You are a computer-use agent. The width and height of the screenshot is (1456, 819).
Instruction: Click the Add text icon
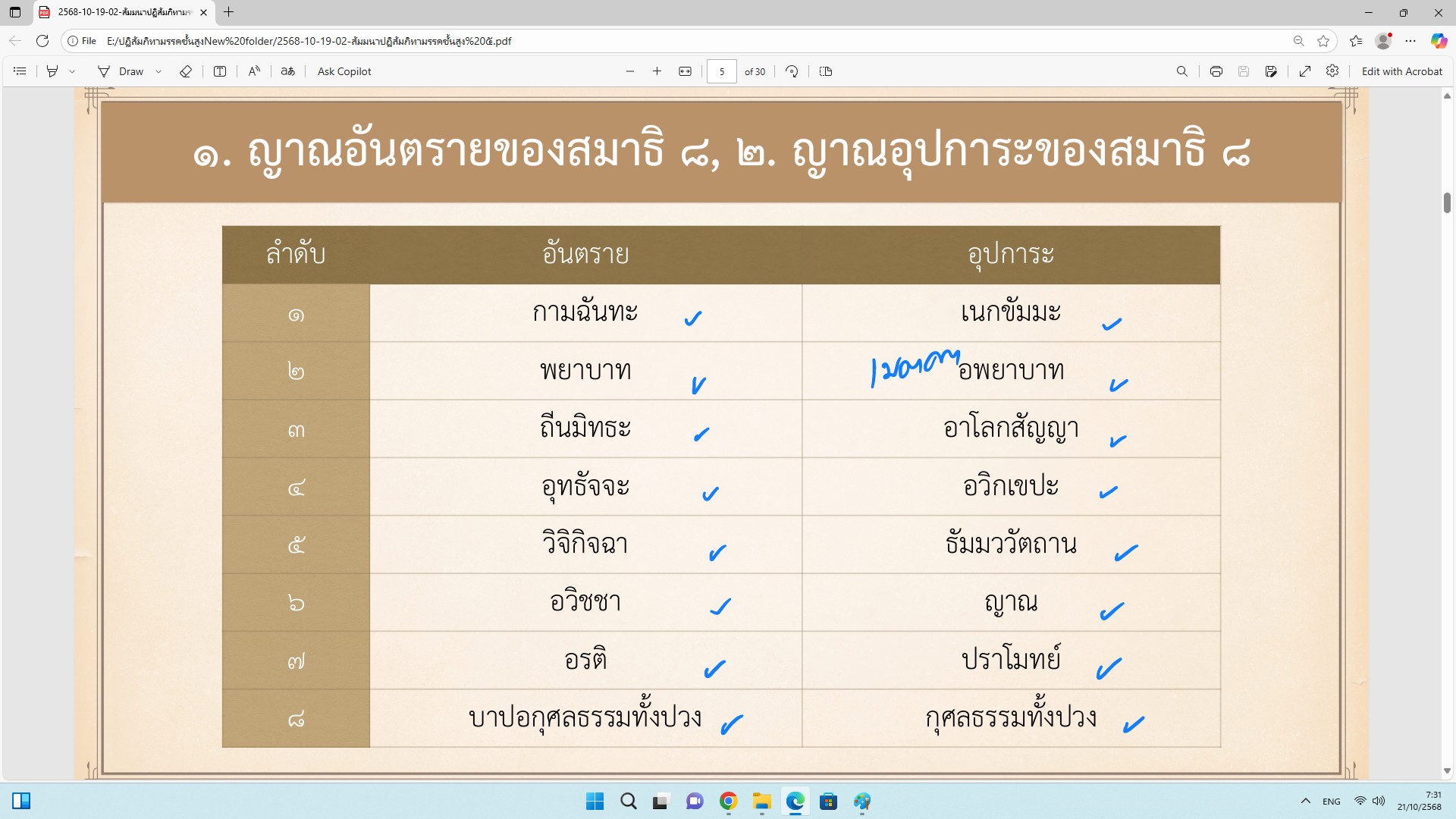[220, 71]
